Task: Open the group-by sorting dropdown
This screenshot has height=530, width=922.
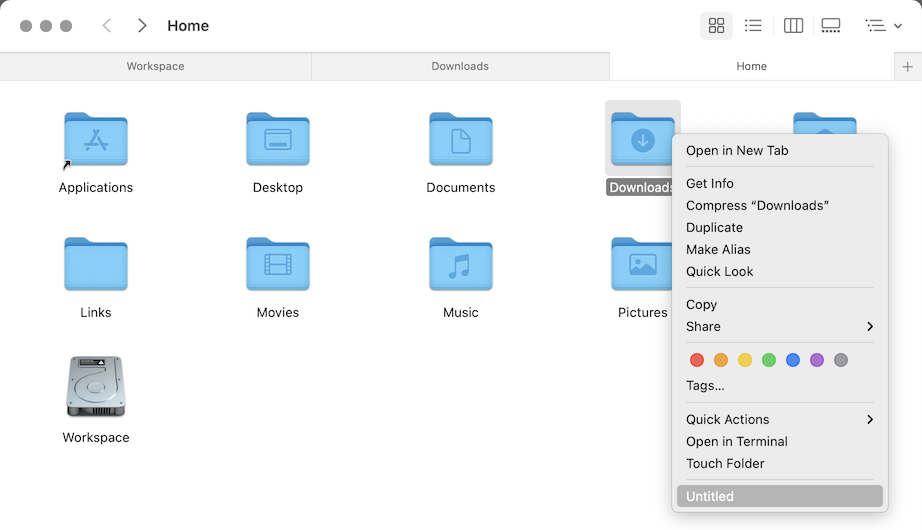Action: (x=883, y=26)
